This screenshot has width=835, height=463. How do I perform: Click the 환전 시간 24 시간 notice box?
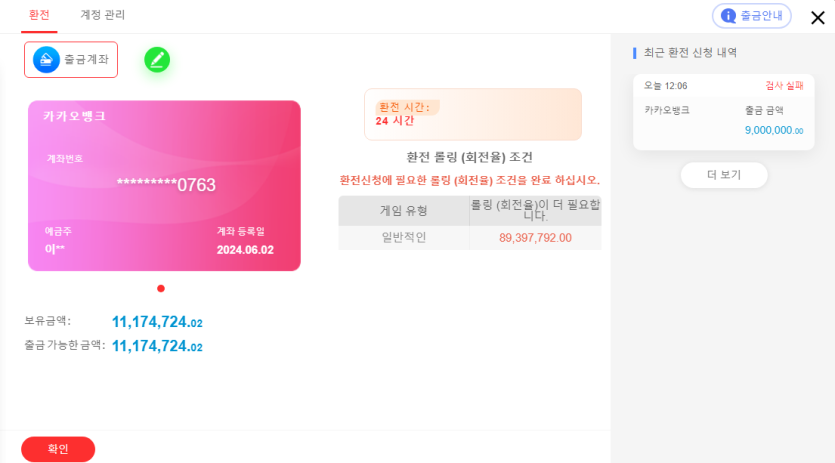[x=473, y=115]
